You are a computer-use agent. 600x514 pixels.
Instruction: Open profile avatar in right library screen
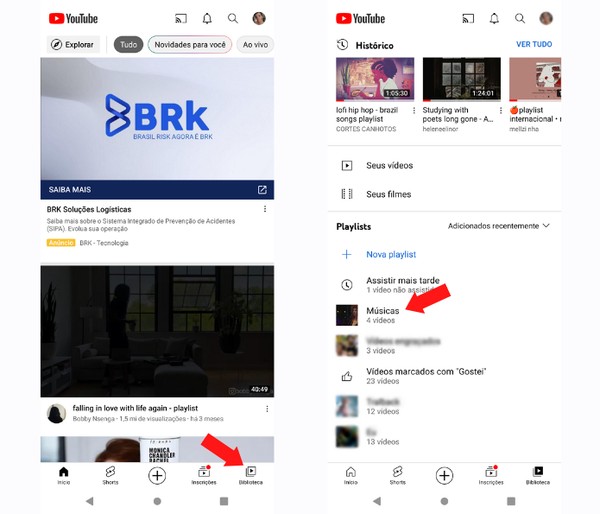[x=546, y=18]
